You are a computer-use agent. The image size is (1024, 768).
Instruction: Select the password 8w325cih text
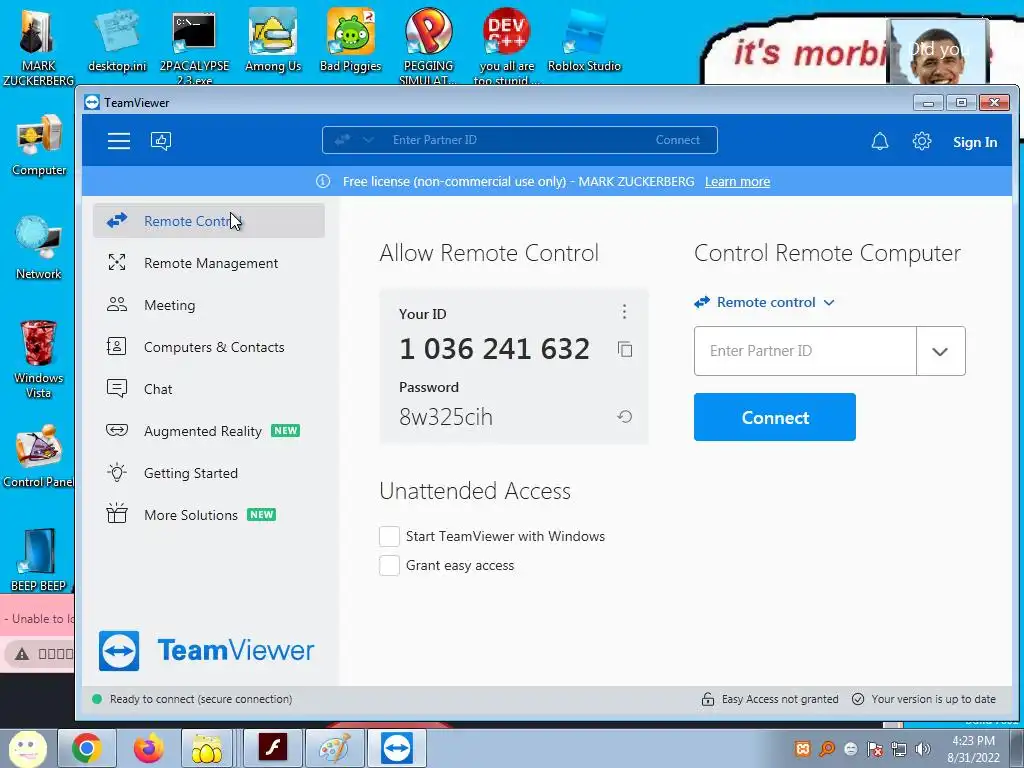click(445, 417)
